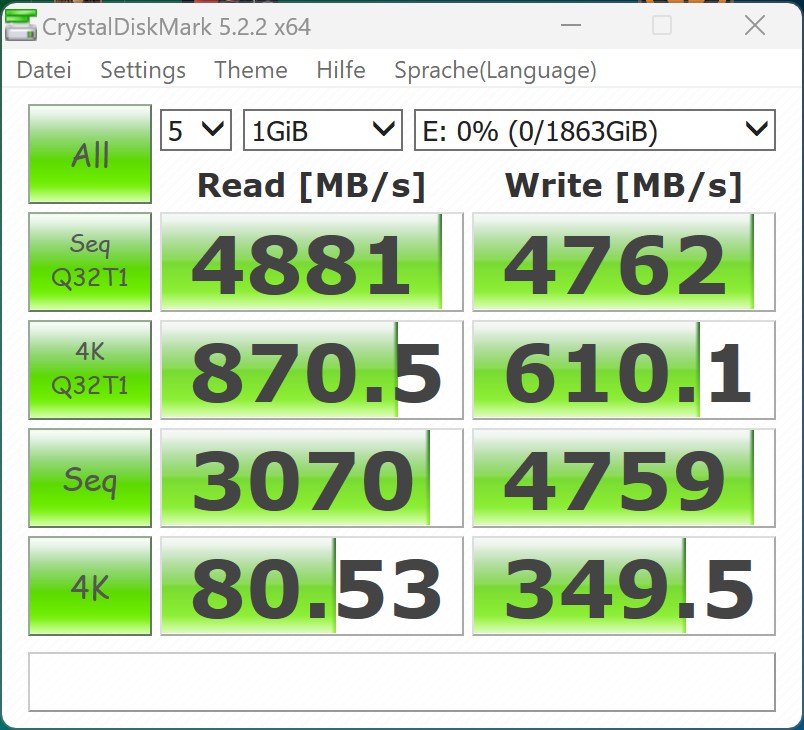Run the plain Seq test
Image resolution: width=804 pixels, height=730 pixels.
click(90, 478)
